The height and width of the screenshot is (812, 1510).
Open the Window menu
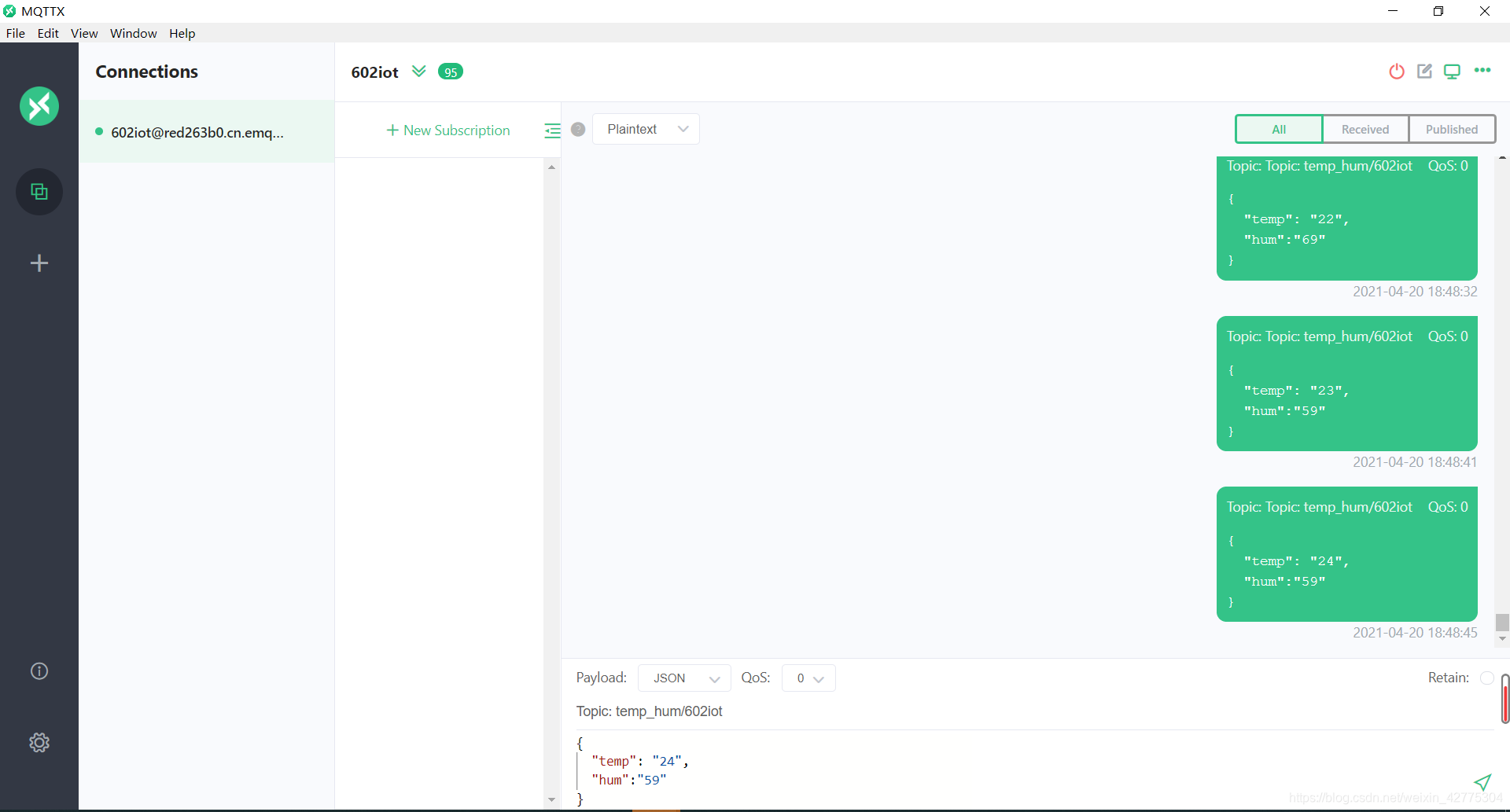pos(133,33)
